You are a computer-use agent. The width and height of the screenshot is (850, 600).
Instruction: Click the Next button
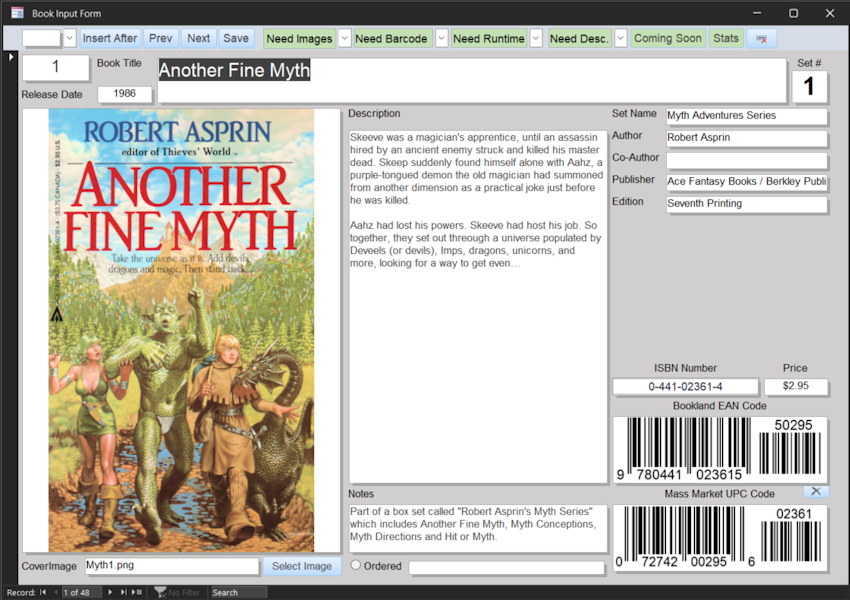tap(198, 38)
